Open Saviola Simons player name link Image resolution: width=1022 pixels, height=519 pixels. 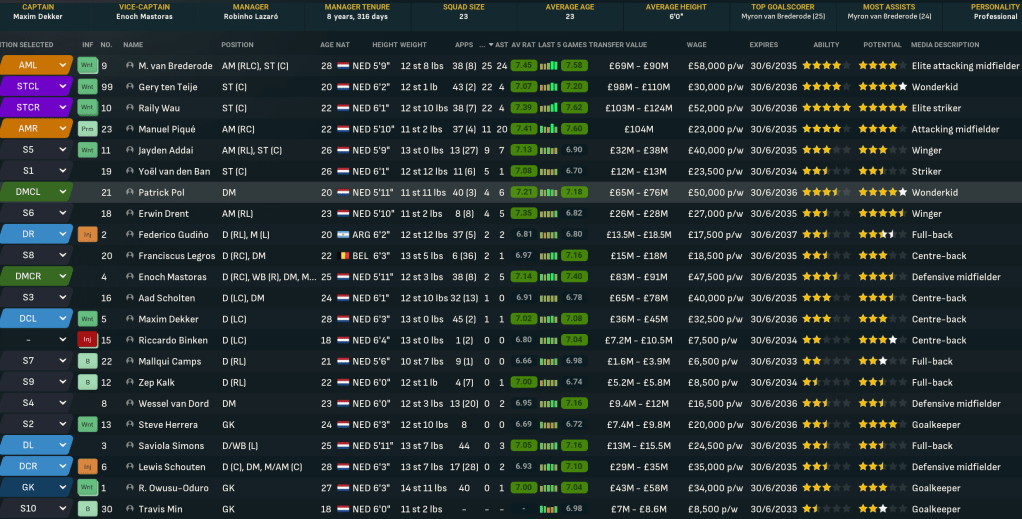click(x=172, y=446)
